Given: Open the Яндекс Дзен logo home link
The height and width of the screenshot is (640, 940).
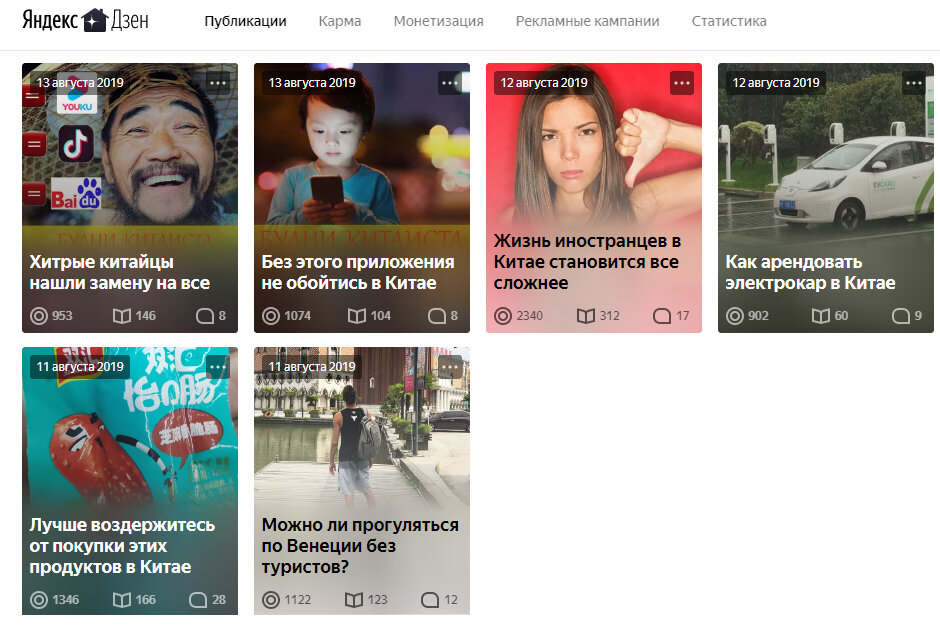Looking at the screenshot, I should tap(85, 20).
